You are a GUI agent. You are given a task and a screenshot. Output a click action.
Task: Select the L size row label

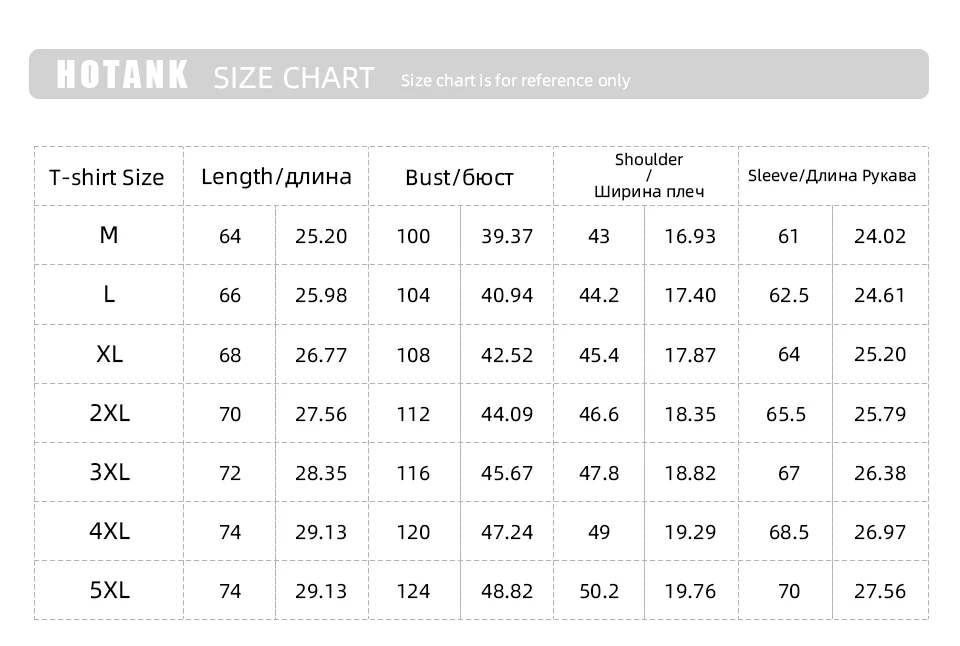pyautogui.click(x=109, y=294)
